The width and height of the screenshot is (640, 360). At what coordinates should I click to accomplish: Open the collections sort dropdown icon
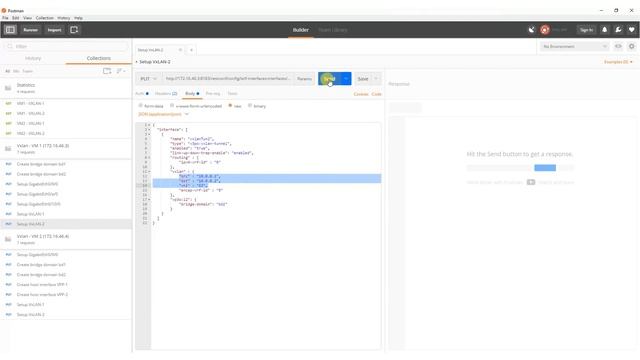(121, 71)
